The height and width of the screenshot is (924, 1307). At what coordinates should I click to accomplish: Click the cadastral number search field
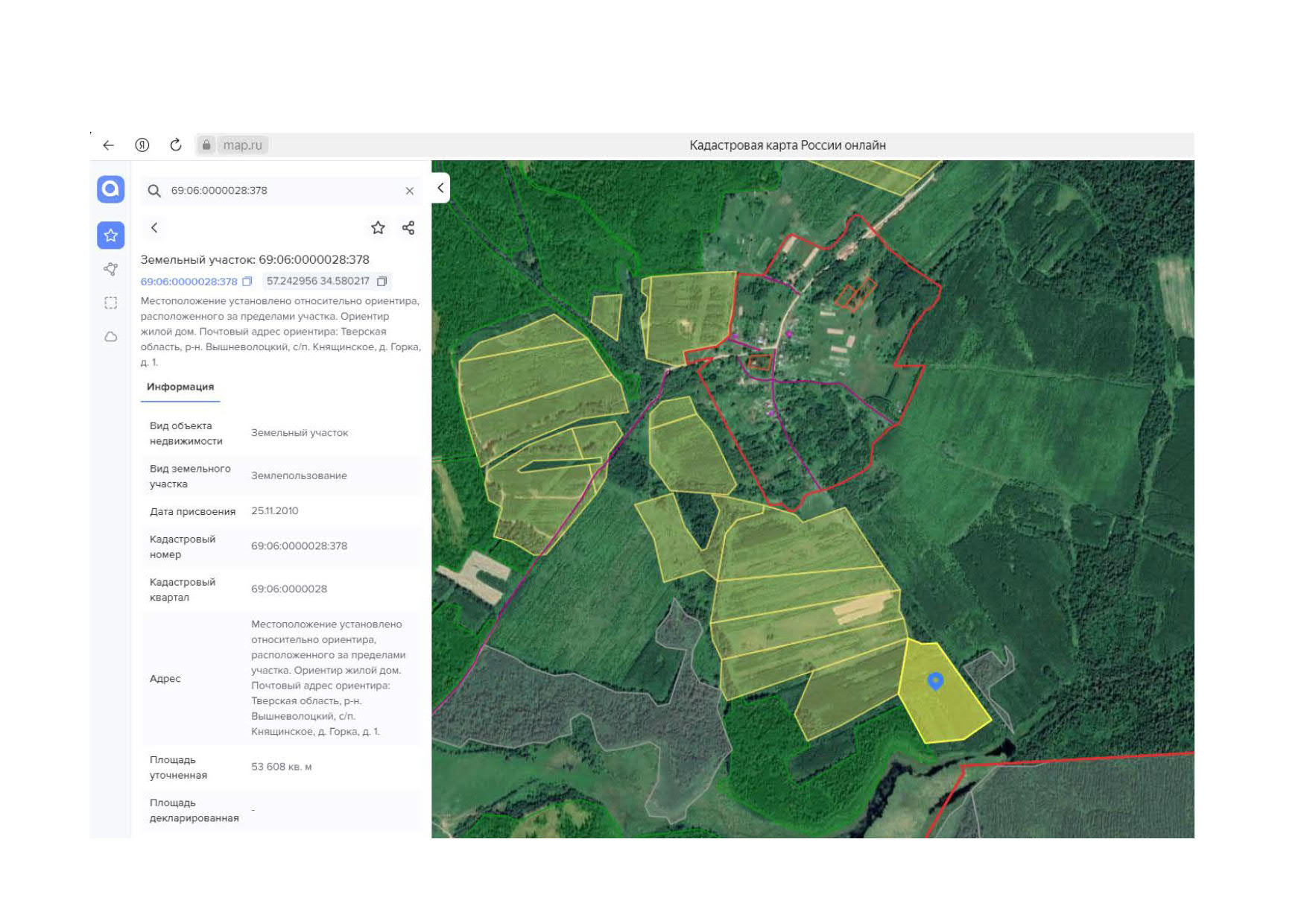point(283,191)
